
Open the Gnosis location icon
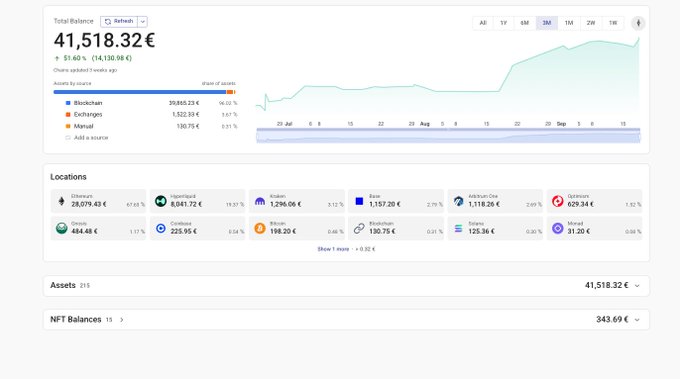62,228
